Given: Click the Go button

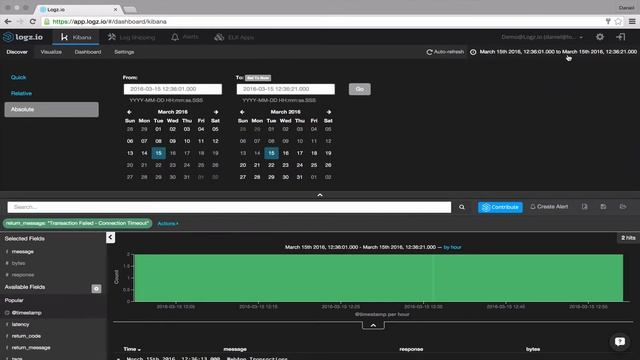Looking at the screenshot, I should 360,89.
